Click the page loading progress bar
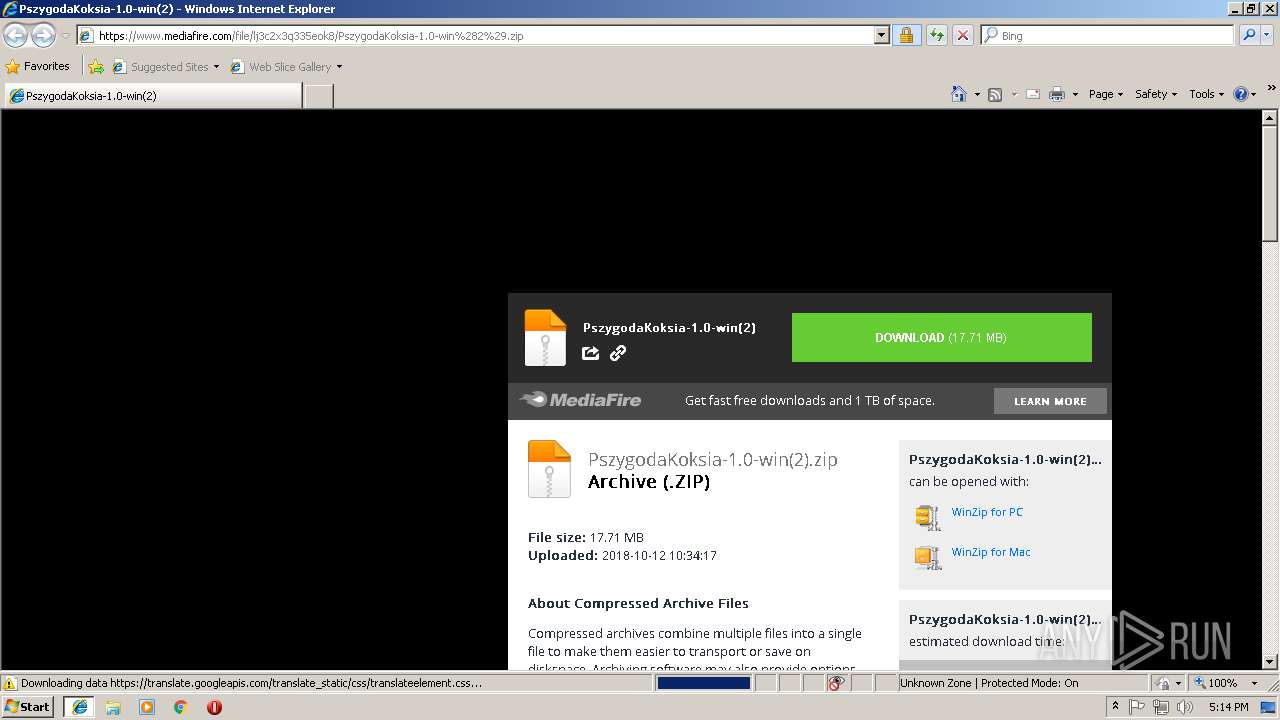The width and height of the screenshot is (1280, 720). click(x=704, y=683)
